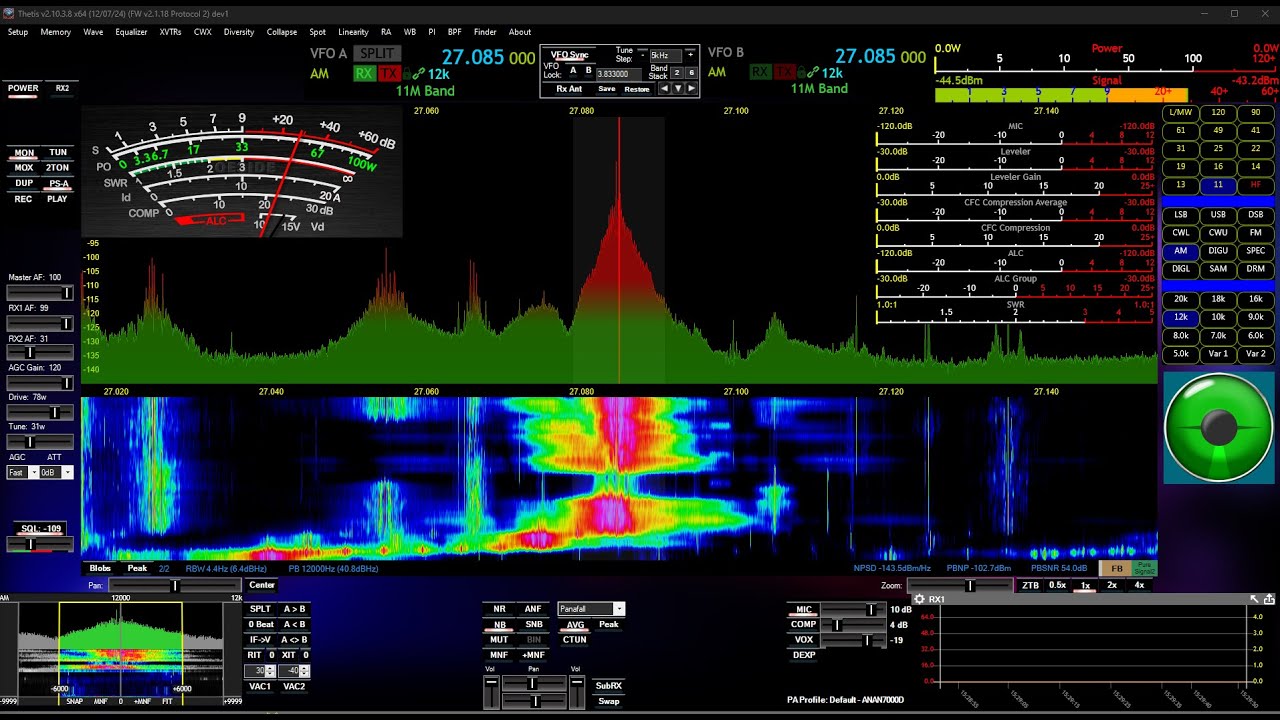Toggle the POWER button
Viewport: 1280px width, 720px height.
coord(23,88)
